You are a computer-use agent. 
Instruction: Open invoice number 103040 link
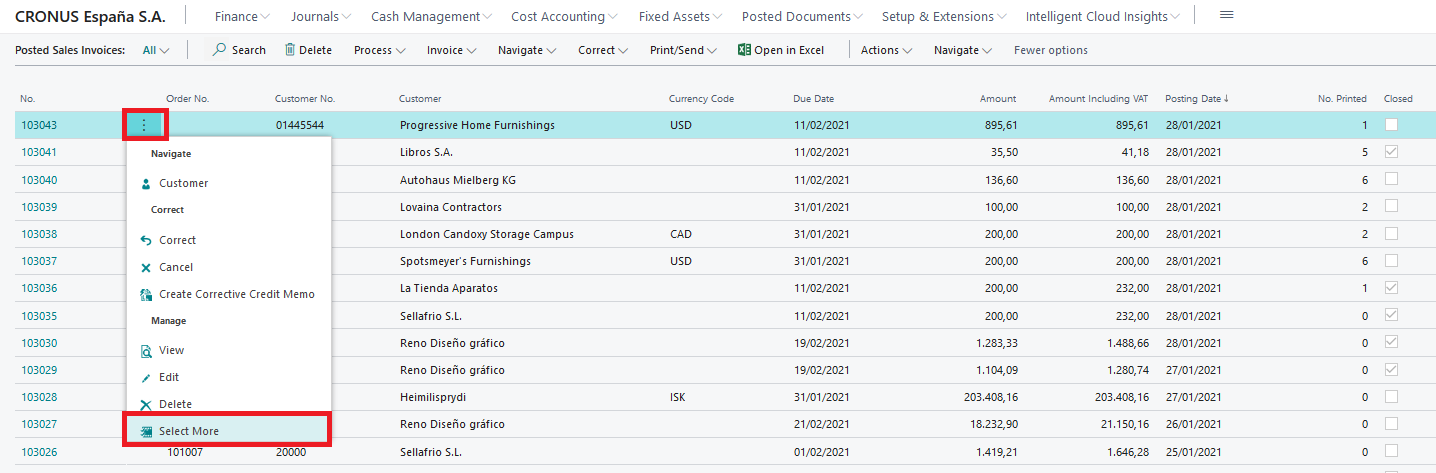click(x=39, y=180)
